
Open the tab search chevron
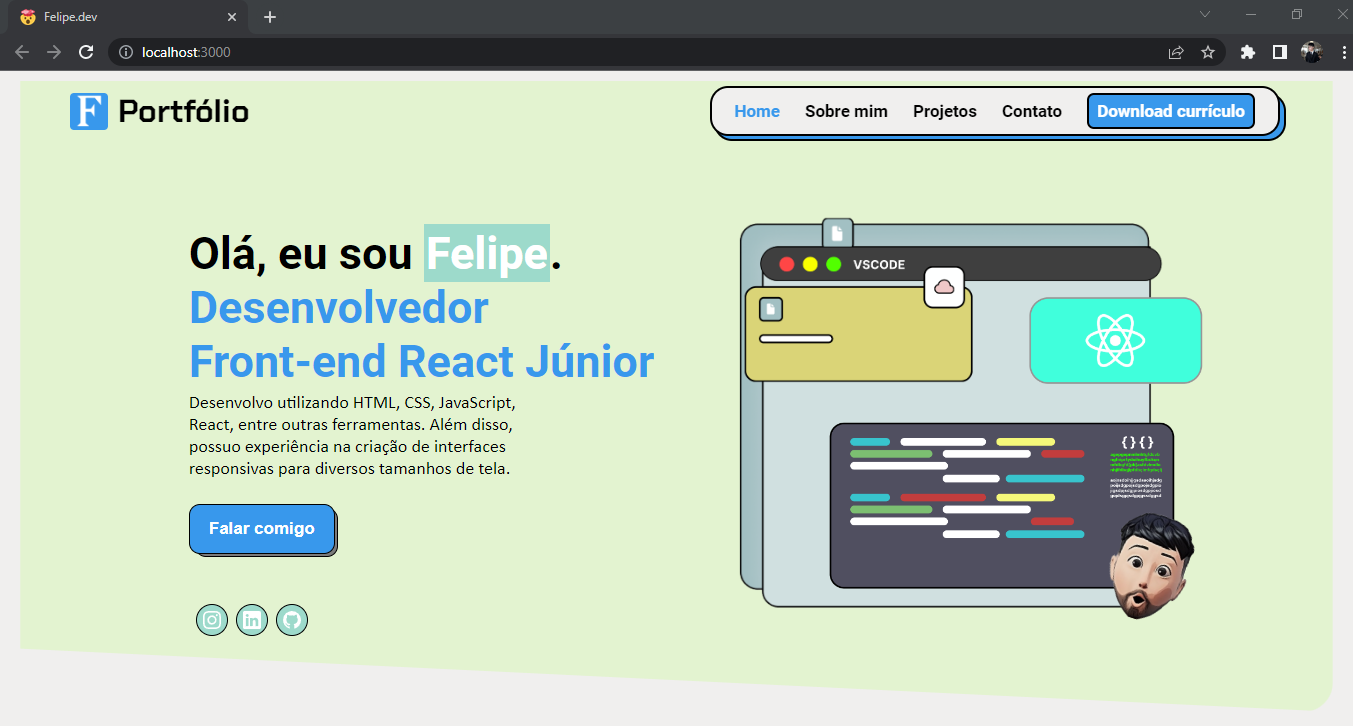[x=1203, y=16]
